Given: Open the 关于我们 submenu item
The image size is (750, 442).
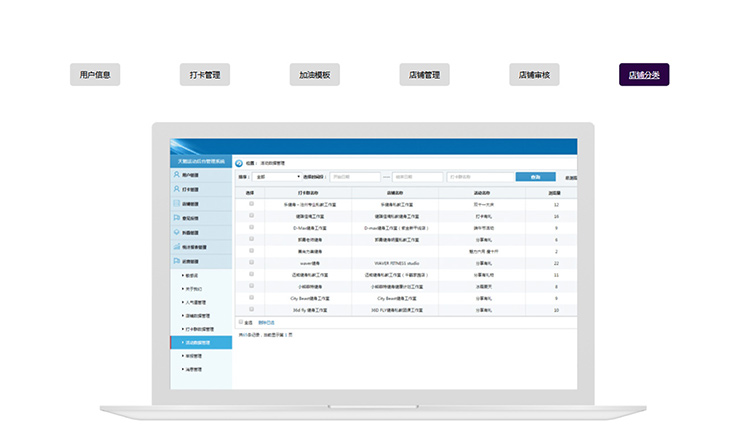Looking at the screenshot, I should 194,289.
